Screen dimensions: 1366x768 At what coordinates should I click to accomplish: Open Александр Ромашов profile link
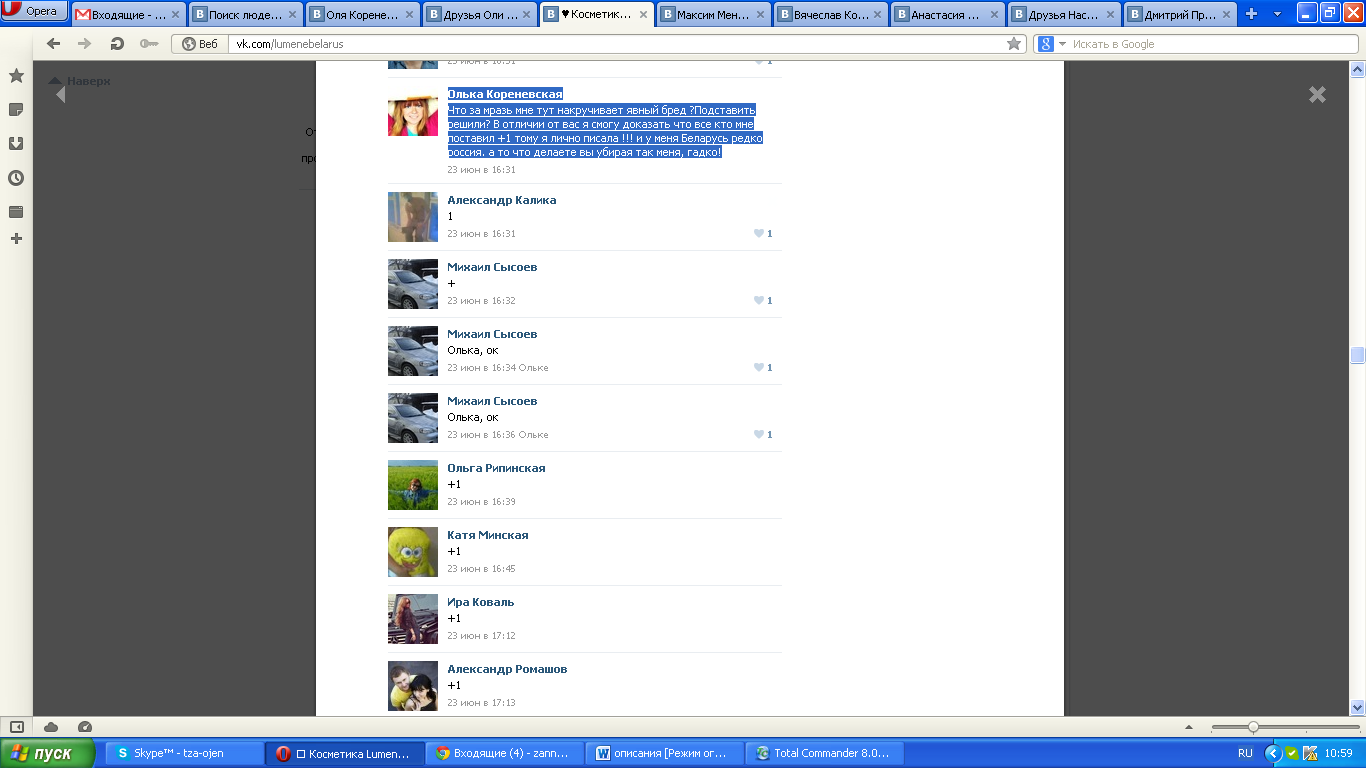[507, 669]
